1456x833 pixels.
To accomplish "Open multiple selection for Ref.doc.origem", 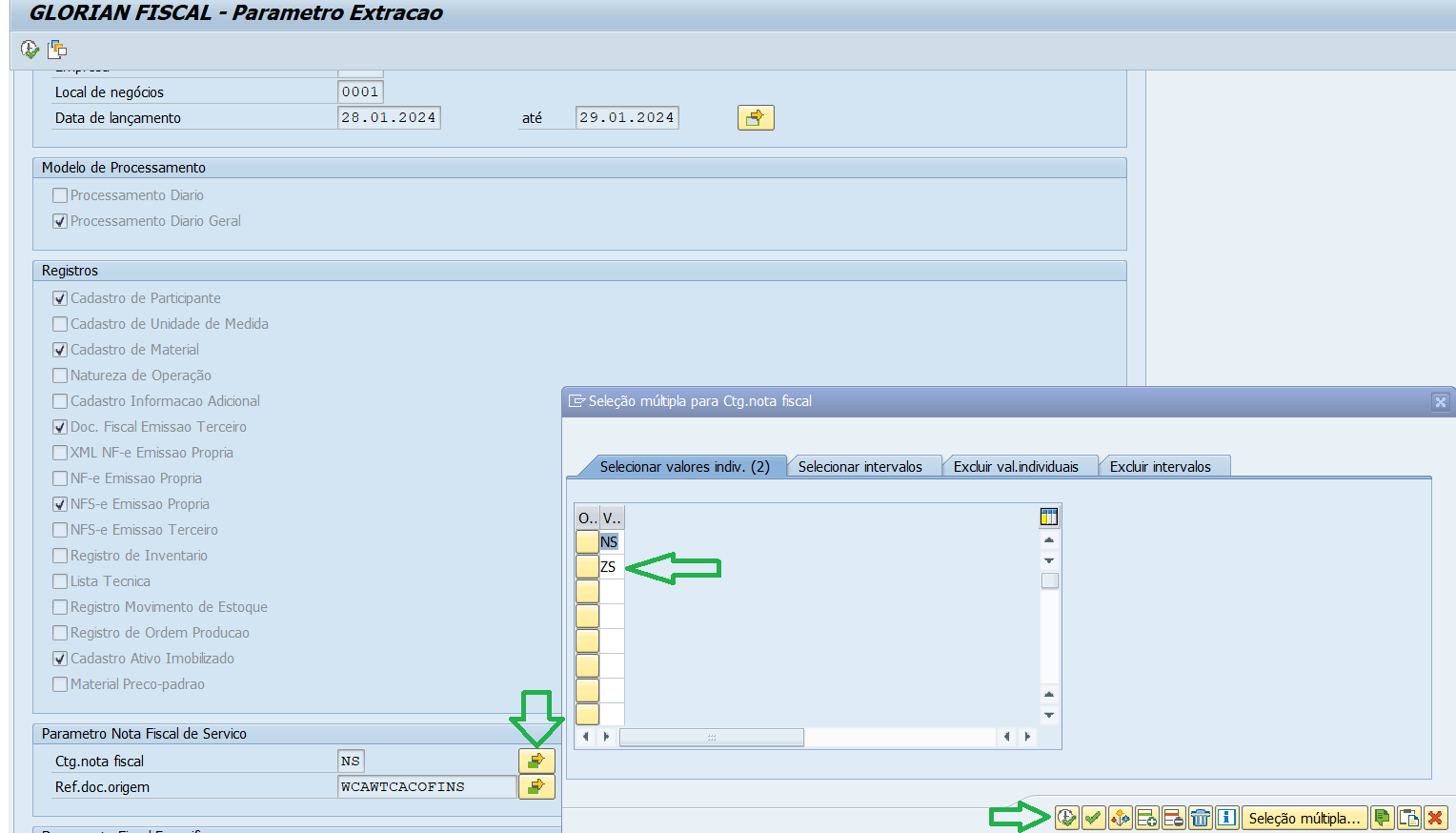I will point(536,786).
